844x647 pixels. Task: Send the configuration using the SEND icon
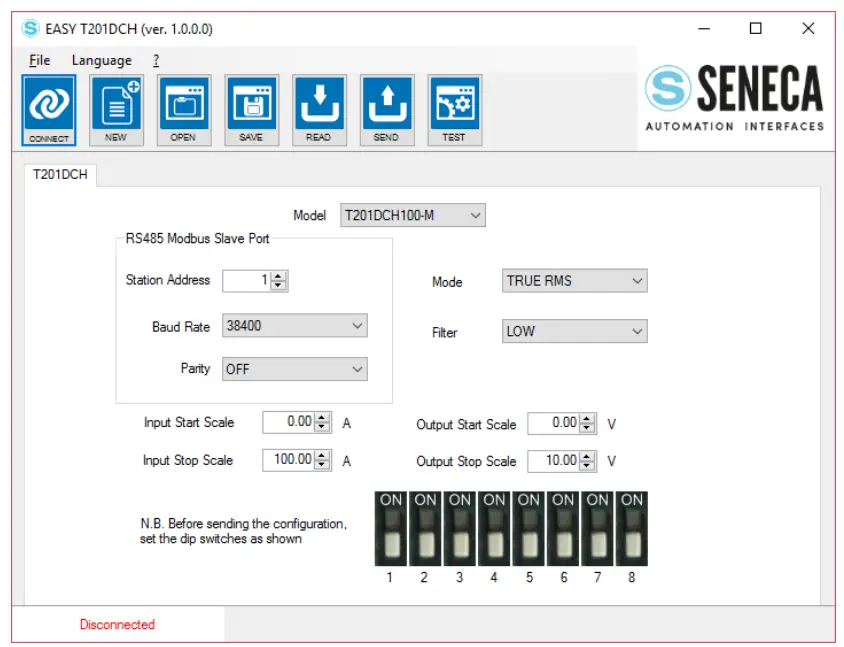click(x=387, y=105)
